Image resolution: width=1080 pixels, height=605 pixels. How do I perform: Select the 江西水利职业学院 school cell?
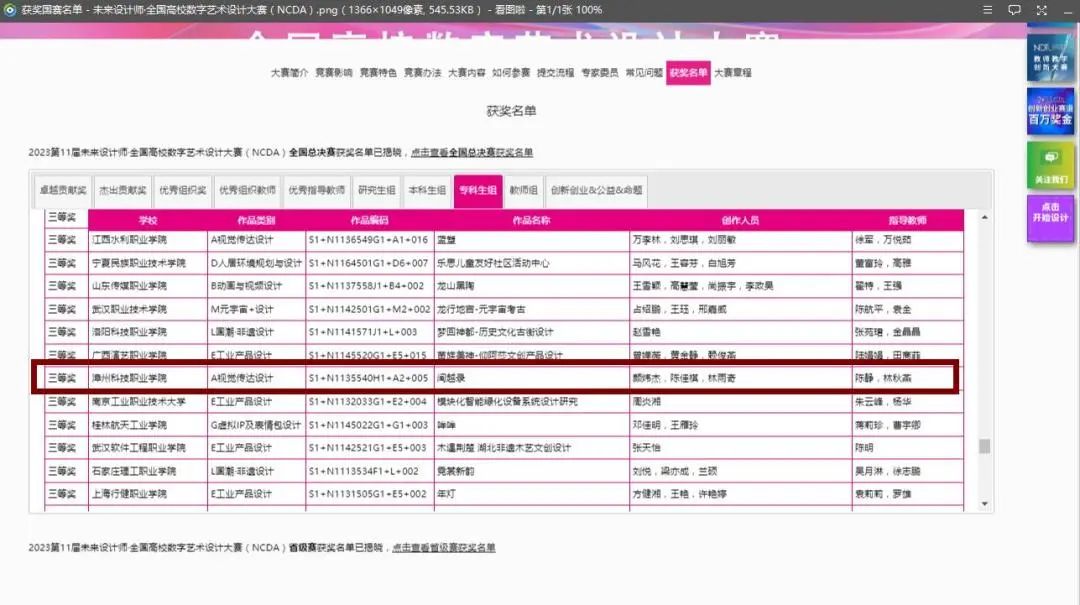coord(148,240)
